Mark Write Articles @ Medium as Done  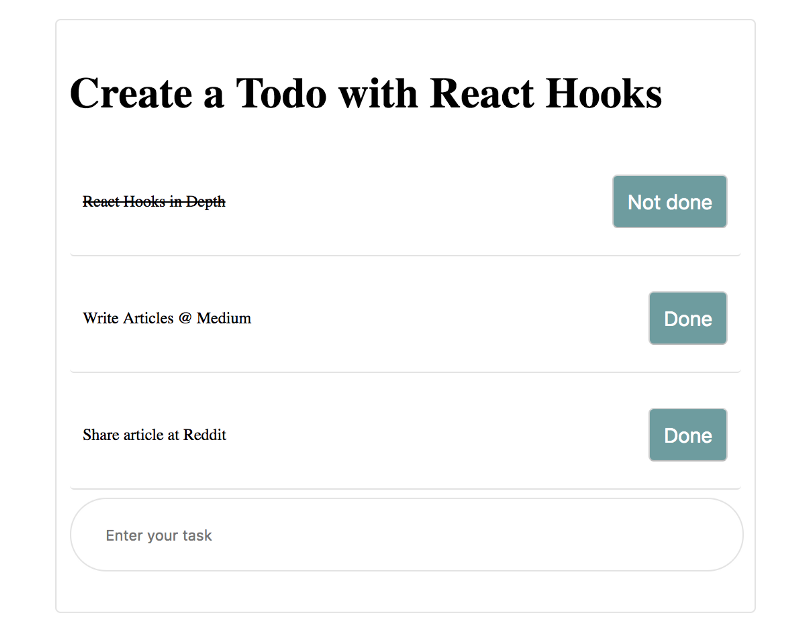click(687, 319)
